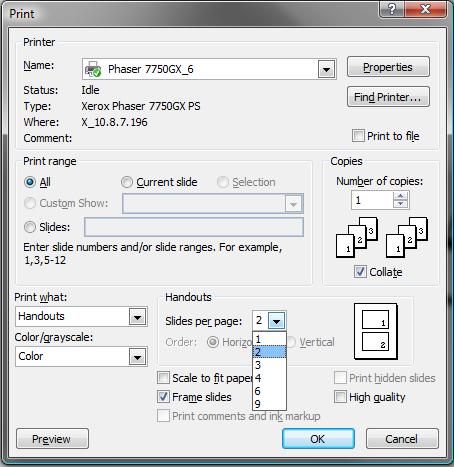Click the Phaser printer icon in Name field
This screenshot has width=455, height=467.
(x=93, y=69)
